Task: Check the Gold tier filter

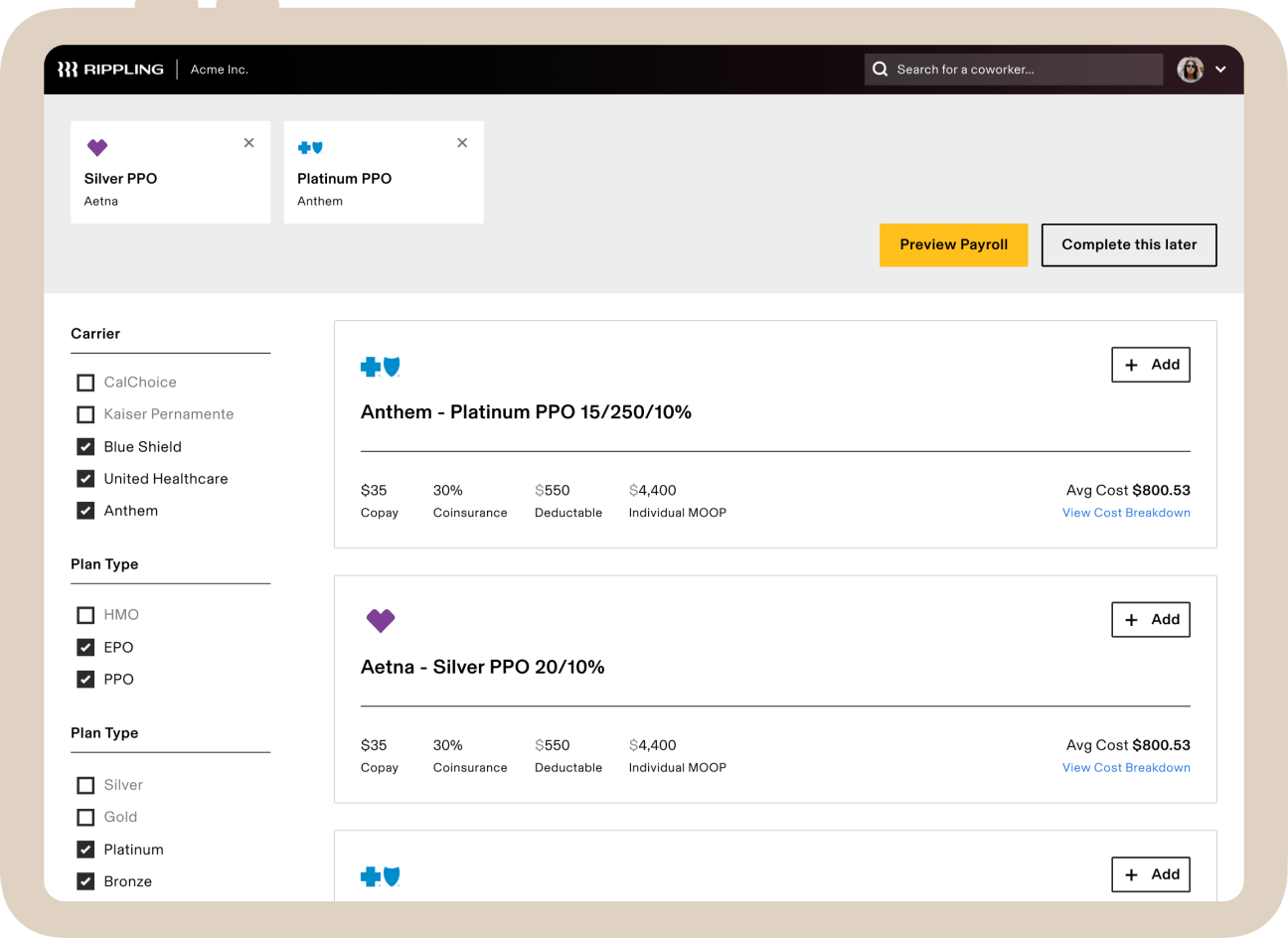Action: coord(85,817)
